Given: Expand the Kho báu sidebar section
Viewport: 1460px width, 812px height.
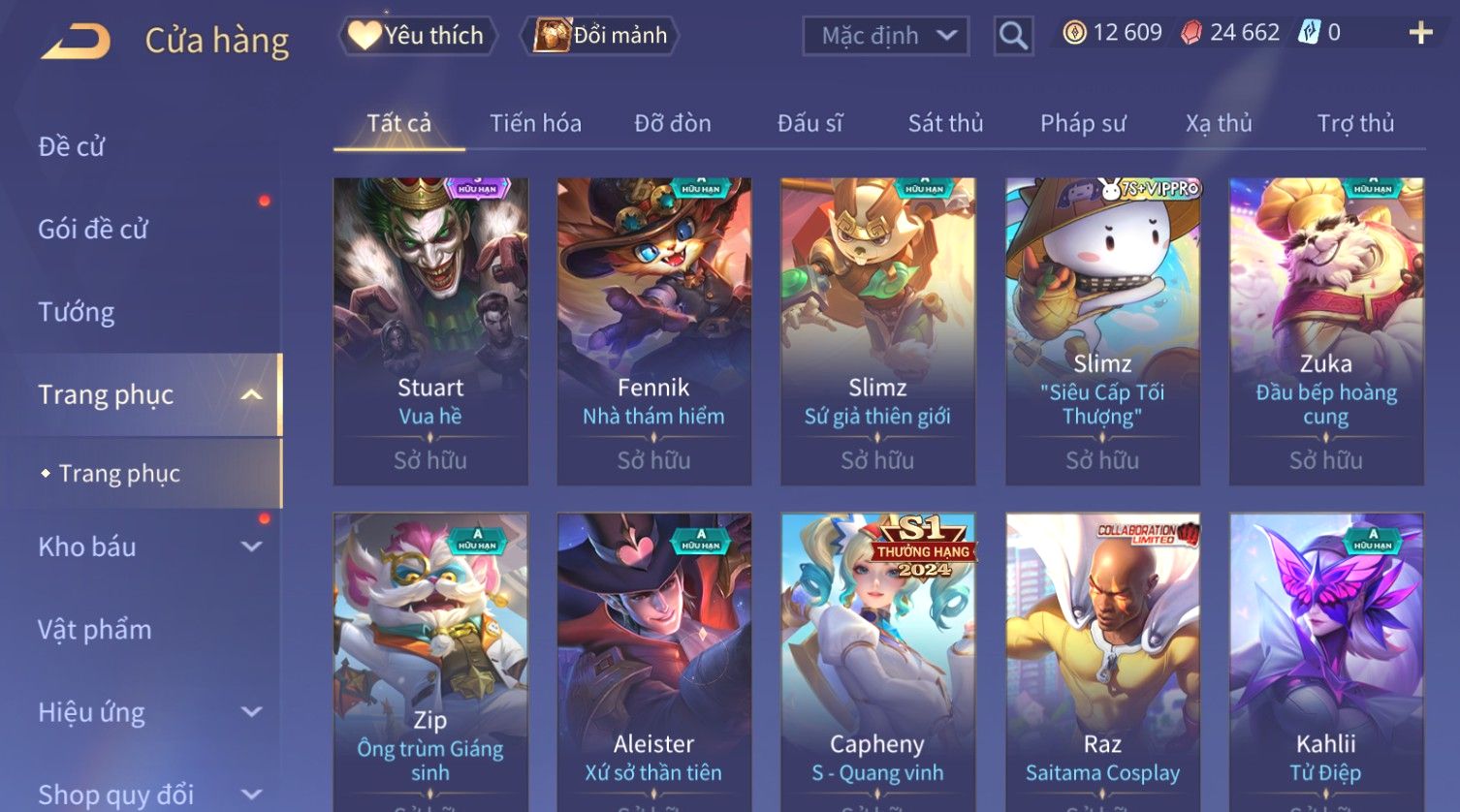Looking at the screenshot, I should [x=251, y=547].
